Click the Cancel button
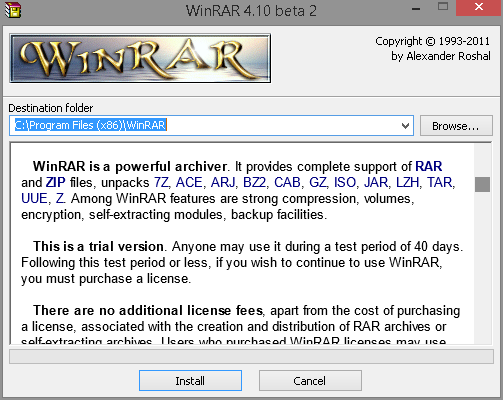The image size is (503, 400). [310, 380]
